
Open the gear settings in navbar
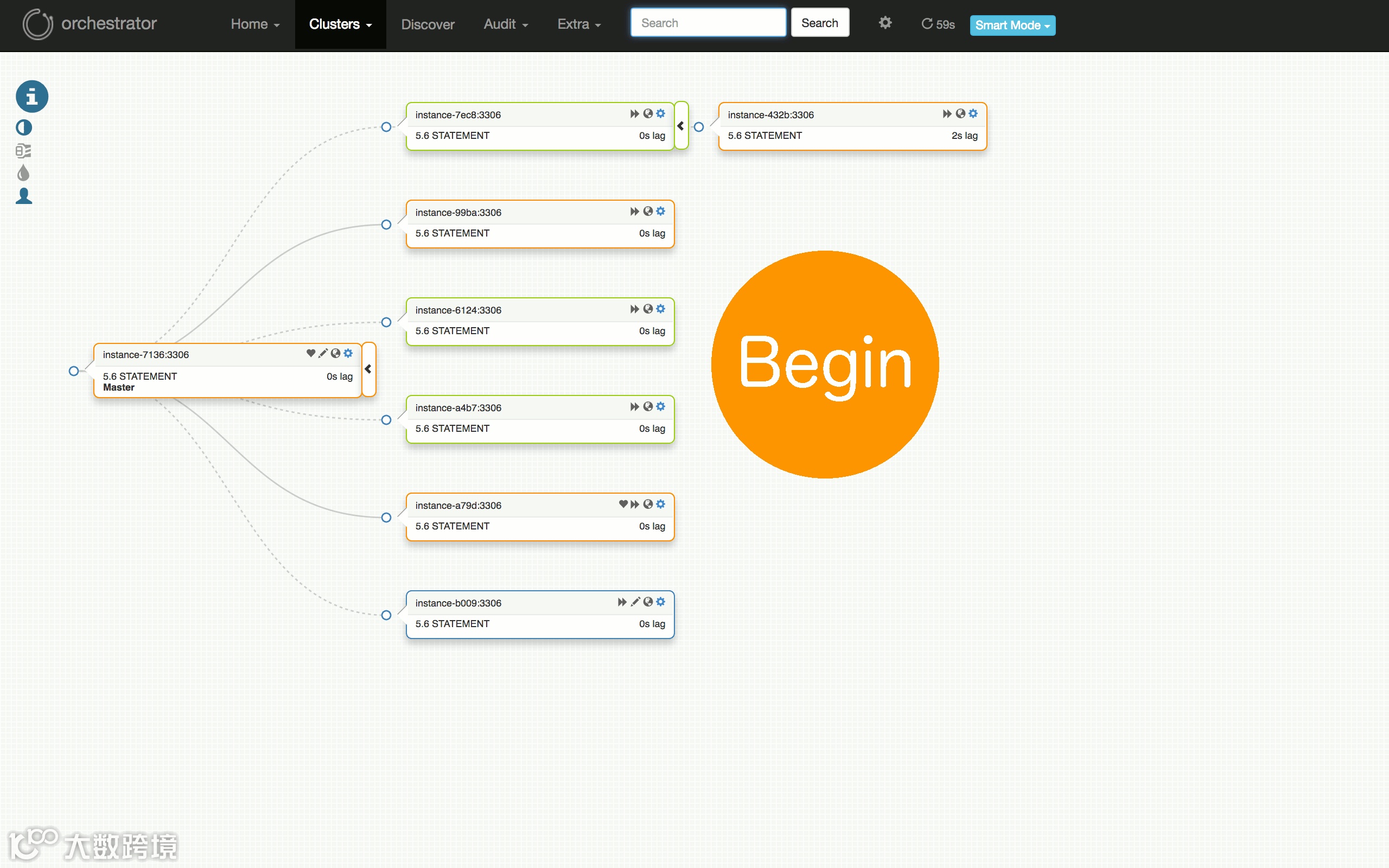pos(885,23)
